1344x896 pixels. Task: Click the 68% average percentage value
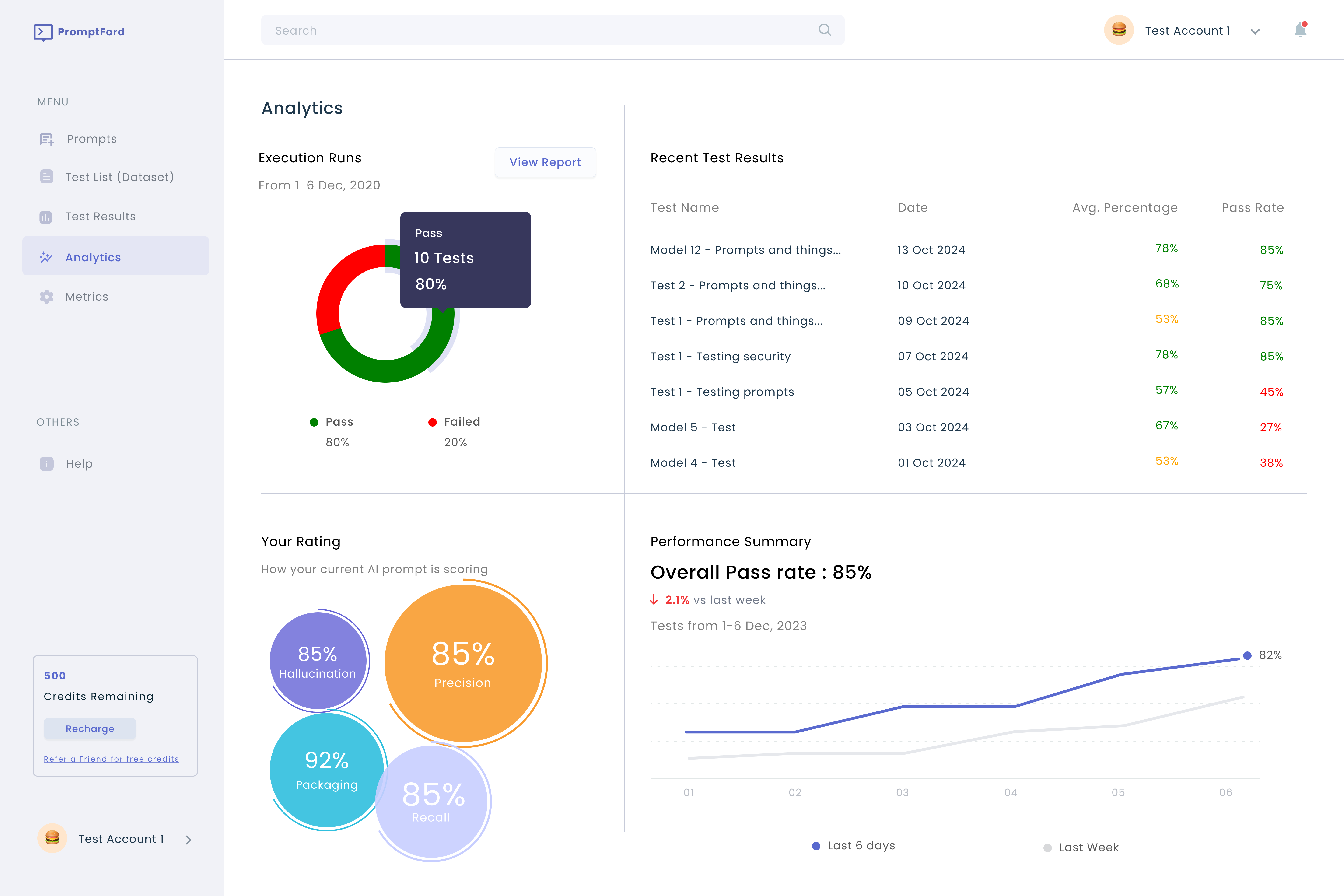1167,283
